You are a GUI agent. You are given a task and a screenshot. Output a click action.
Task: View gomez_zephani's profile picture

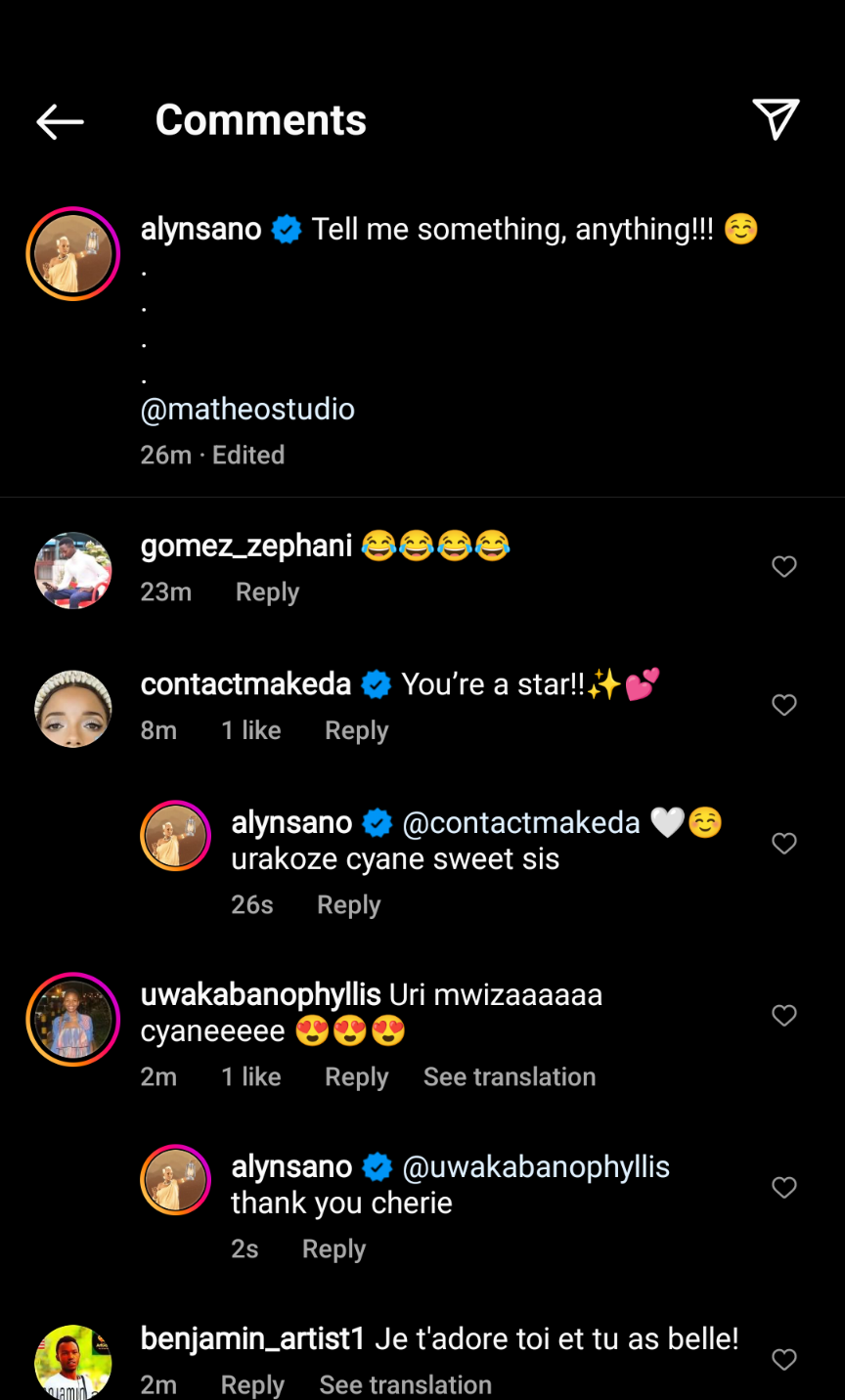click(73, 571)
